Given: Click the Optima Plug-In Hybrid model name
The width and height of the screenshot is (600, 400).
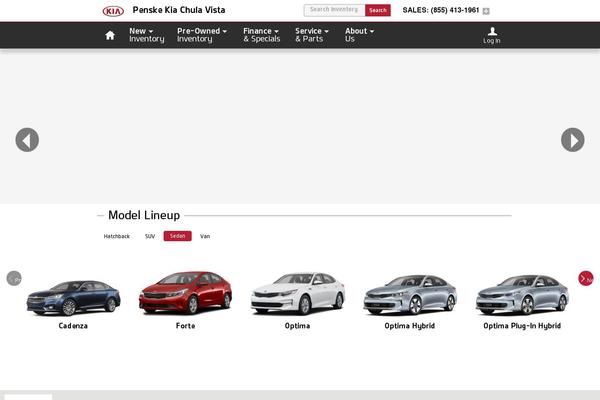Looking at the screenshot, I should pos(522,326).
